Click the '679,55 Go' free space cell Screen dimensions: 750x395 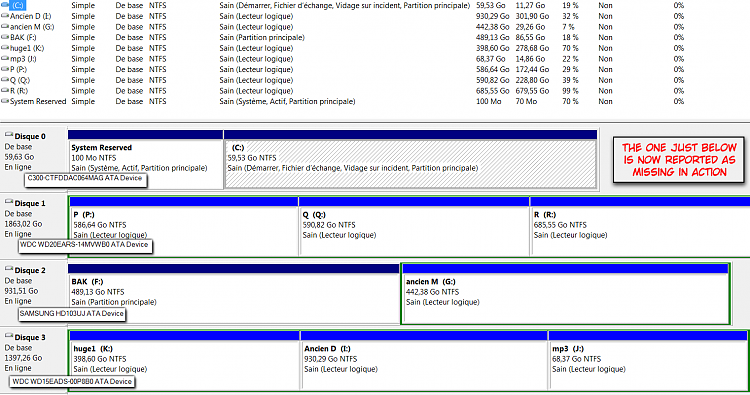[x=532, y=91]
